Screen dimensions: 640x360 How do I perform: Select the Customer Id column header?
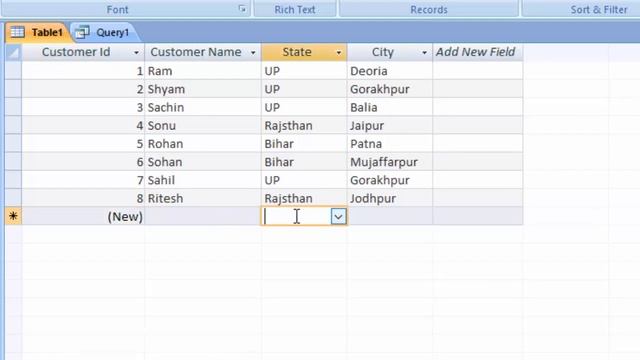pyautogui.click(x=83, y=52)
